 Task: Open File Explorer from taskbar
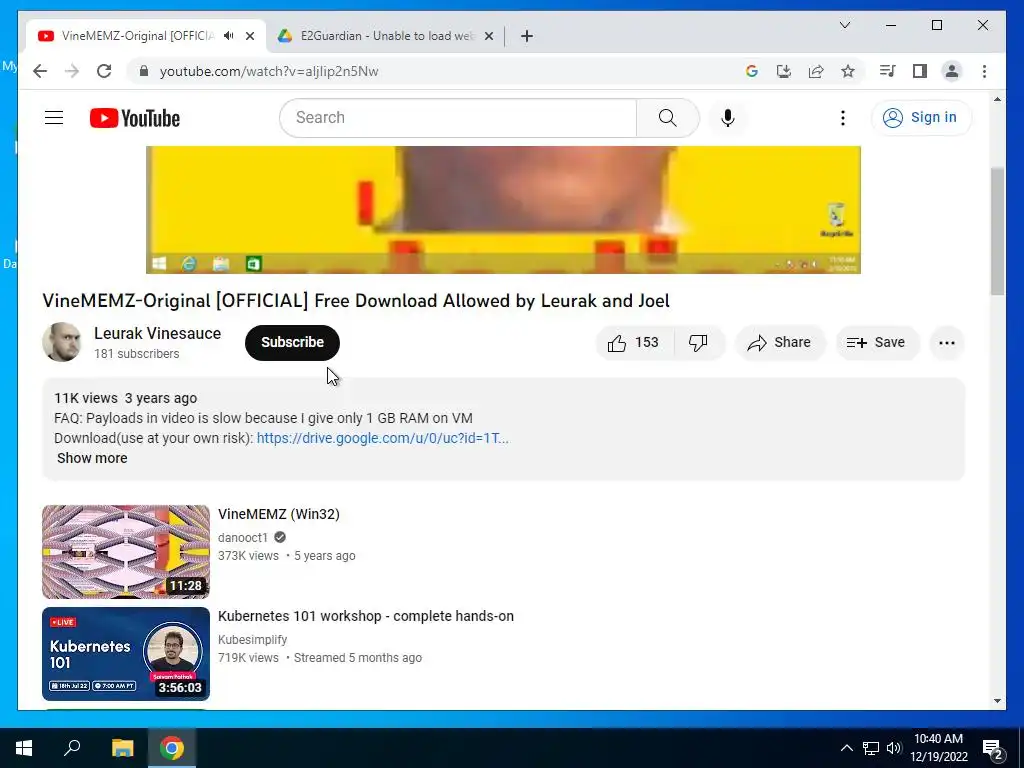pos(122,748)
